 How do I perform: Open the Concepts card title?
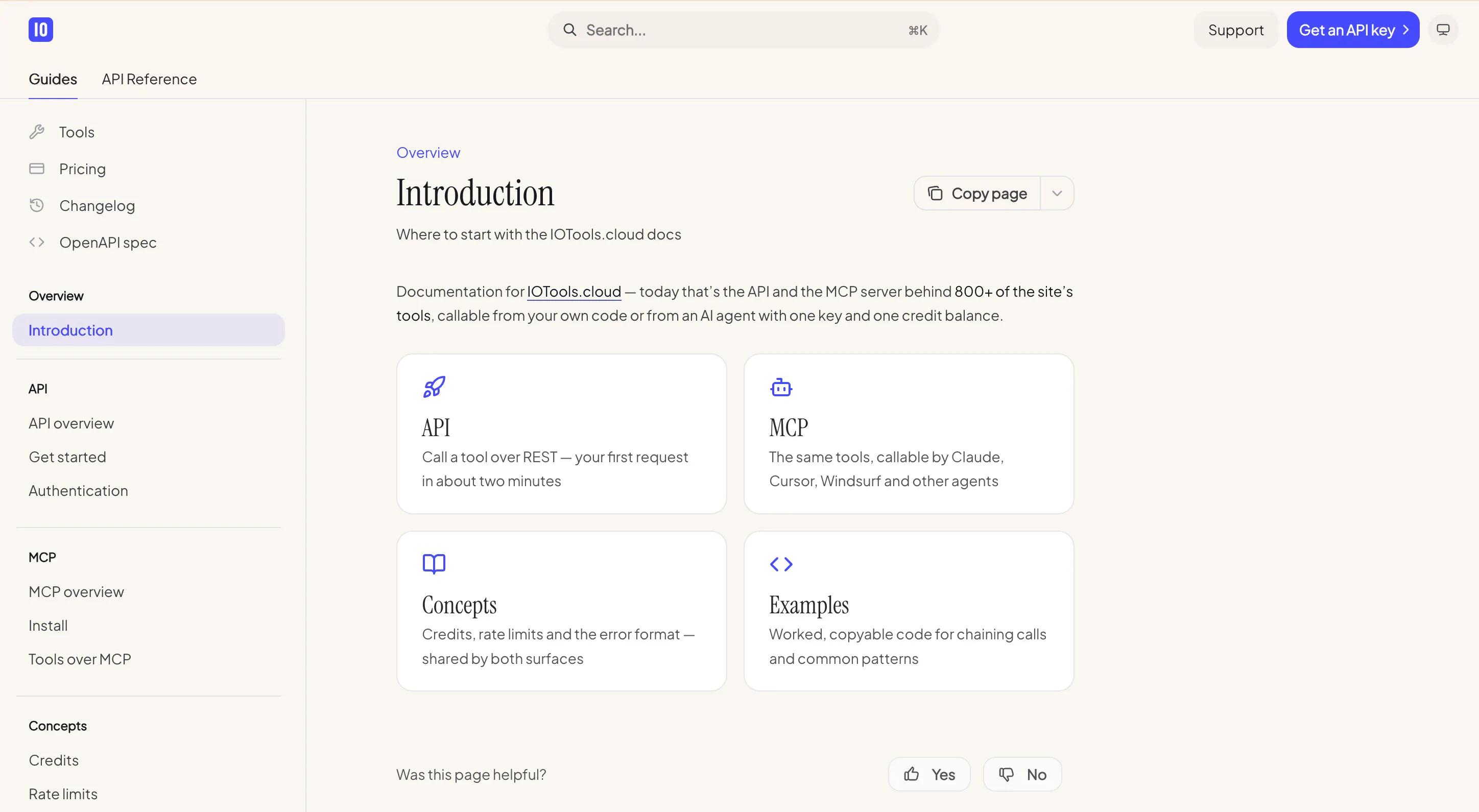pyautogui.click(x=459, y=605)
